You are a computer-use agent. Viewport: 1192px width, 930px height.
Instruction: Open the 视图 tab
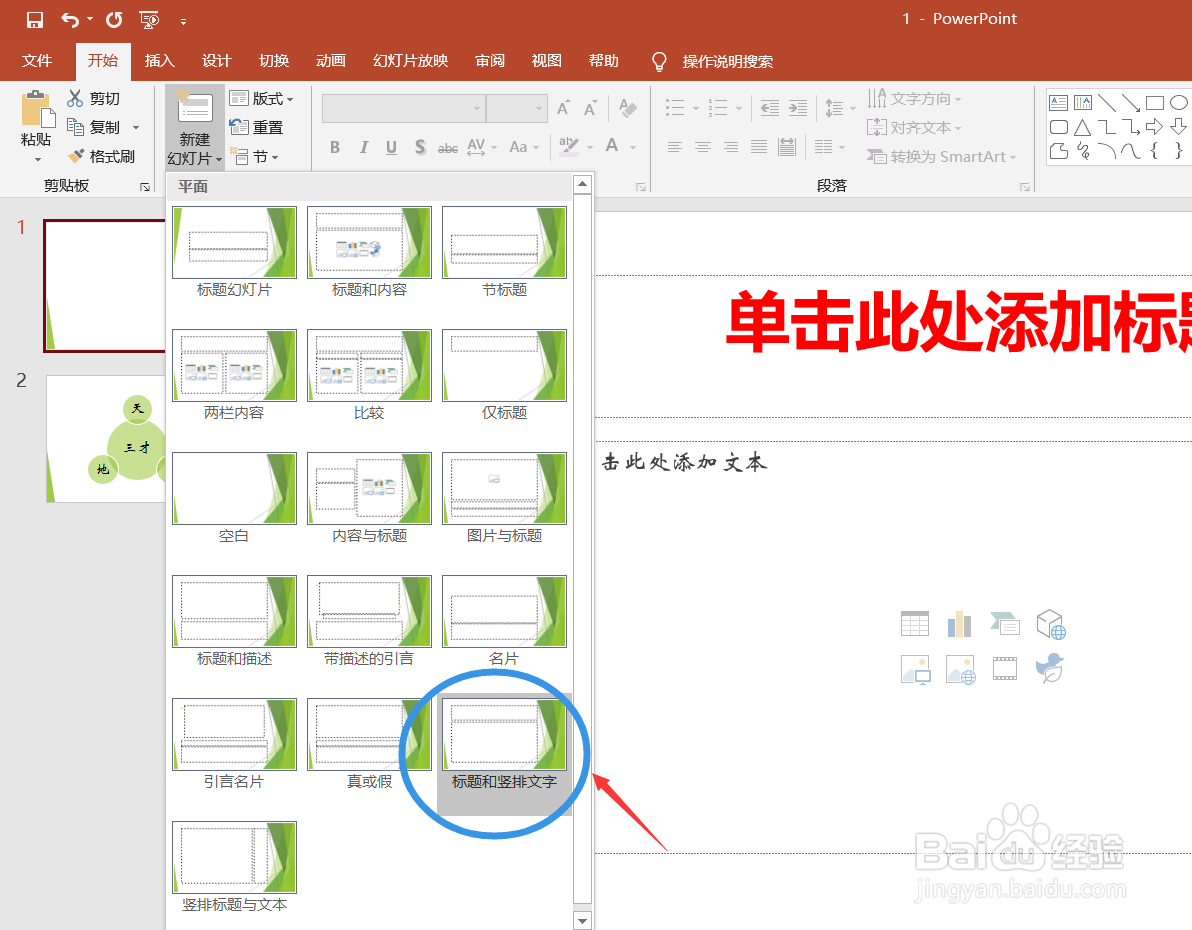pyautogui.click(x=547, y=61)
